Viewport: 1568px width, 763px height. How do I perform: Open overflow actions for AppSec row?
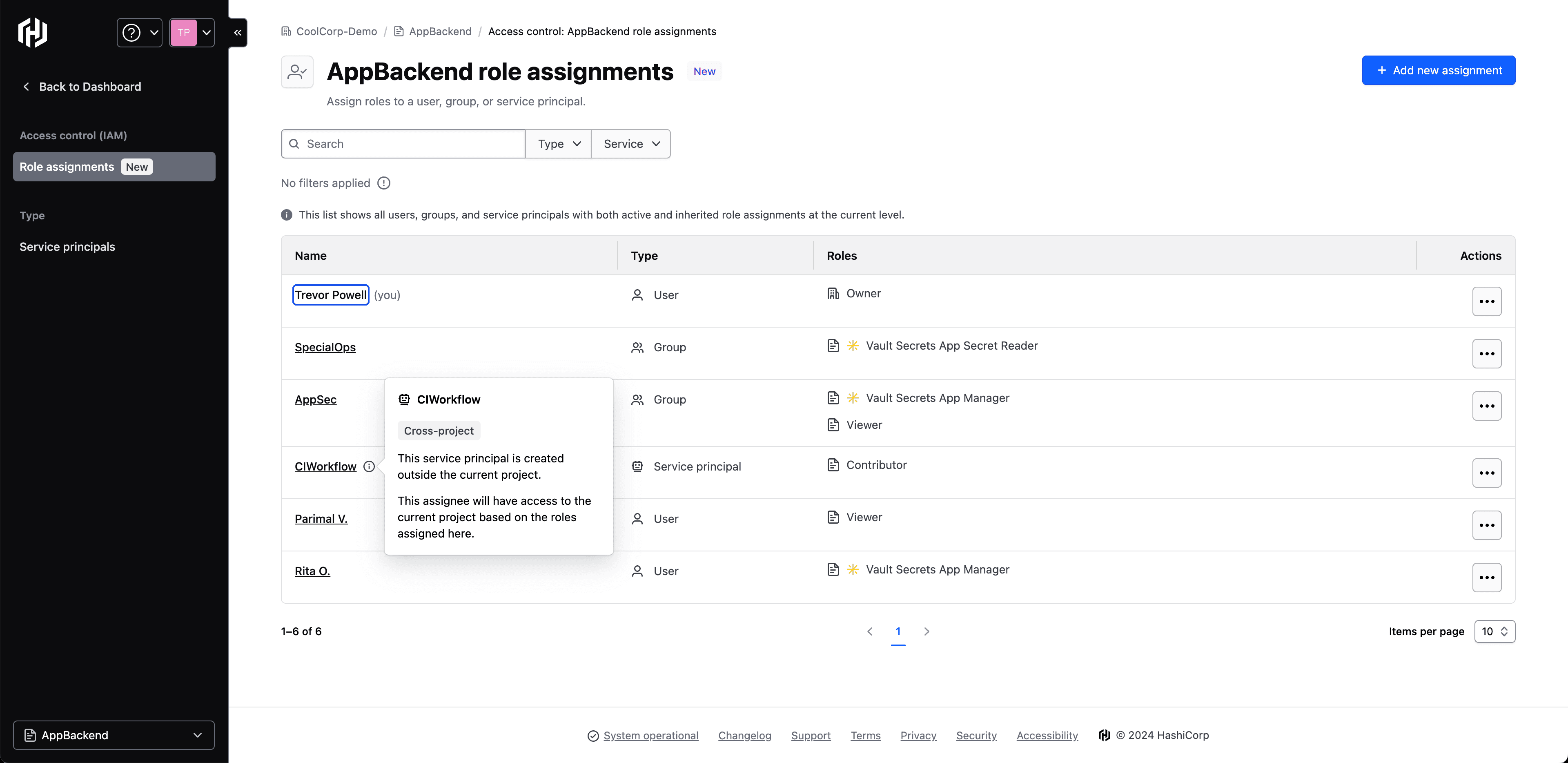click(1486, 406)
